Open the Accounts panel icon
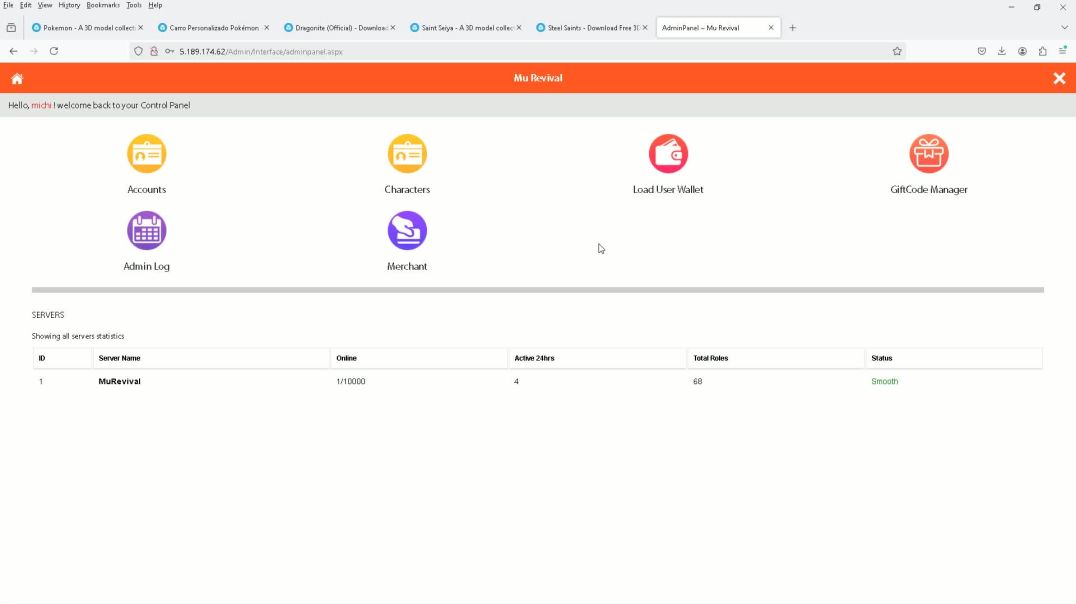 [x=146, y=154]
